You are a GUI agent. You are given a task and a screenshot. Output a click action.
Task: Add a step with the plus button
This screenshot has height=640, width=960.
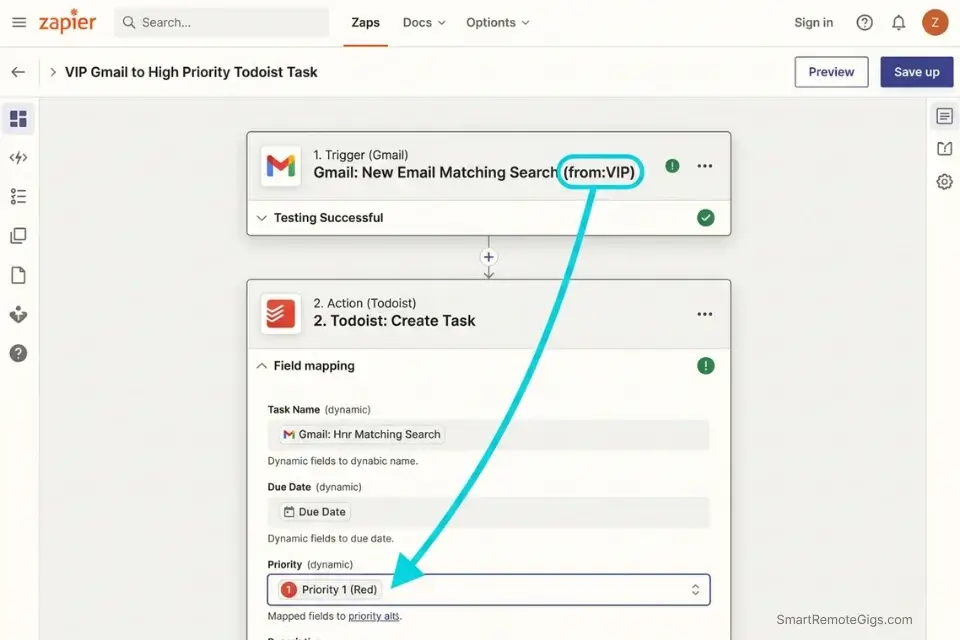[489, 257]
